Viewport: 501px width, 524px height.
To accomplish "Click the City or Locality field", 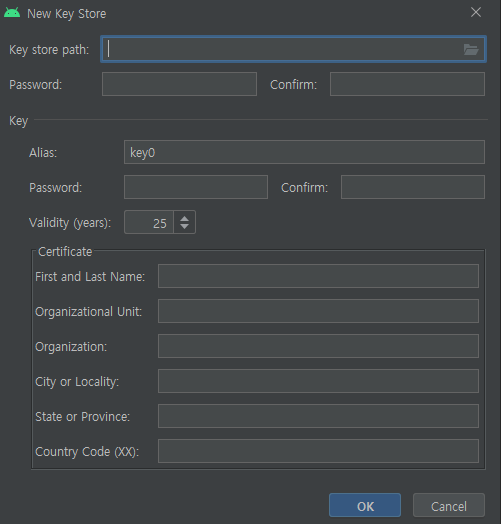I will pyautogui.click(x=318, y=381).
